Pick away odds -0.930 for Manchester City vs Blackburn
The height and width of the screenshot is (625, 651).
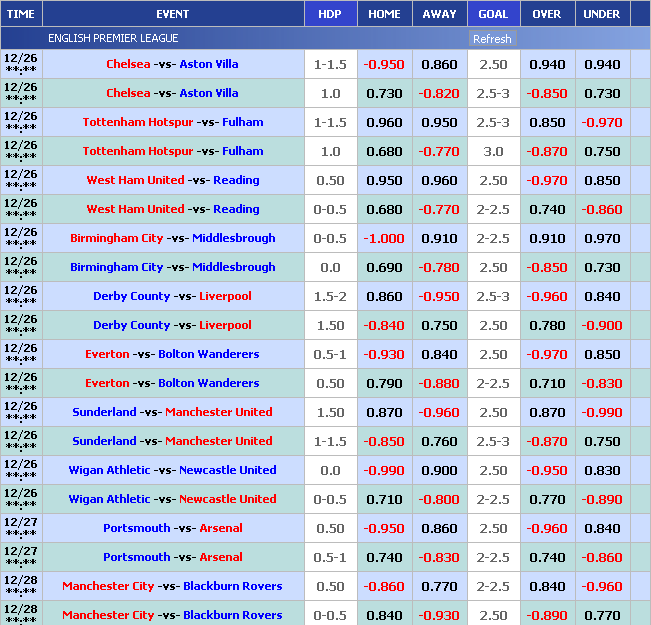coord(439,615)
